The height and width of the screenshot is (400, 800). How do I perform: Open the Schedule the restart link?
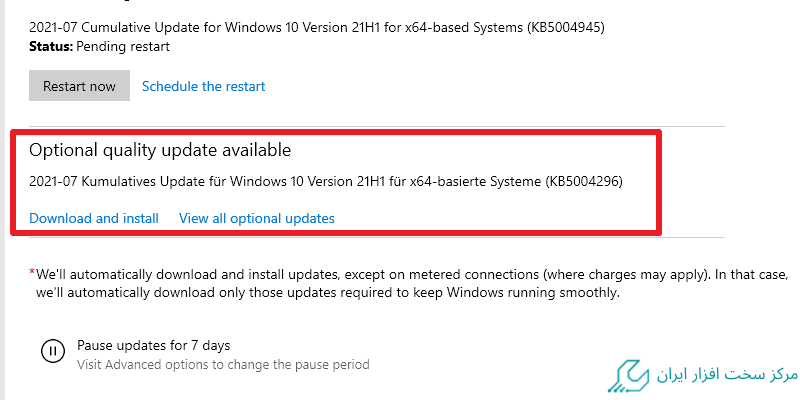click(x=203, y=86)
